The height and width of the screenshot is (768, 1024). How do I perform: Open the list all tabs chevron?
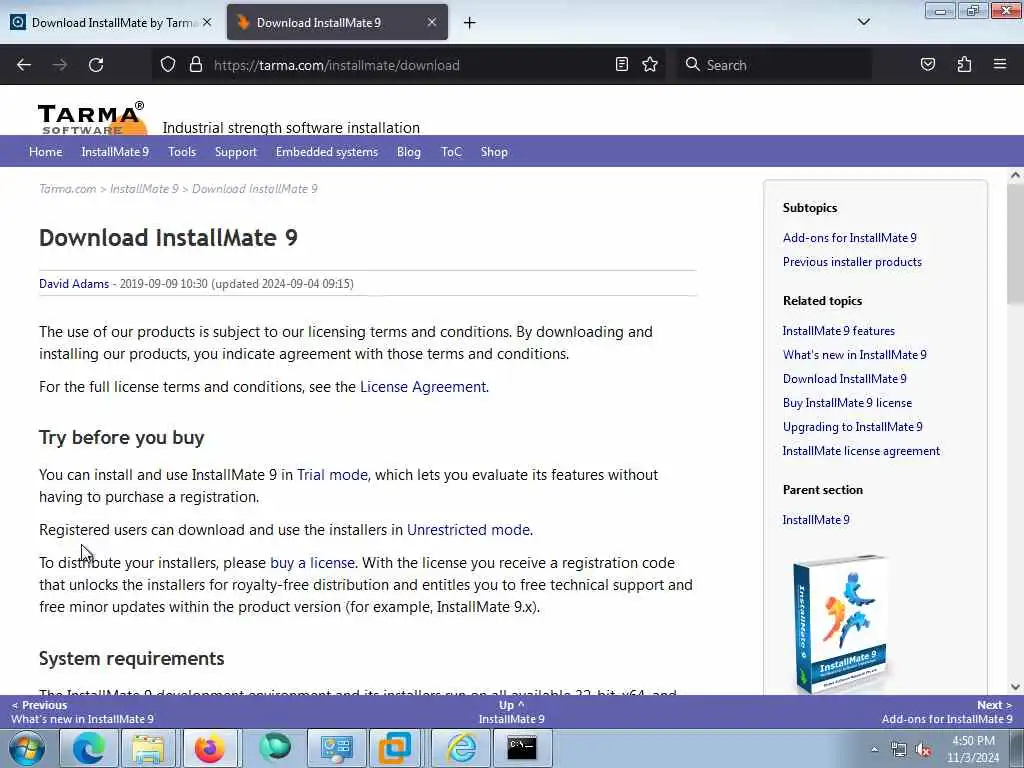pos(864,22)
